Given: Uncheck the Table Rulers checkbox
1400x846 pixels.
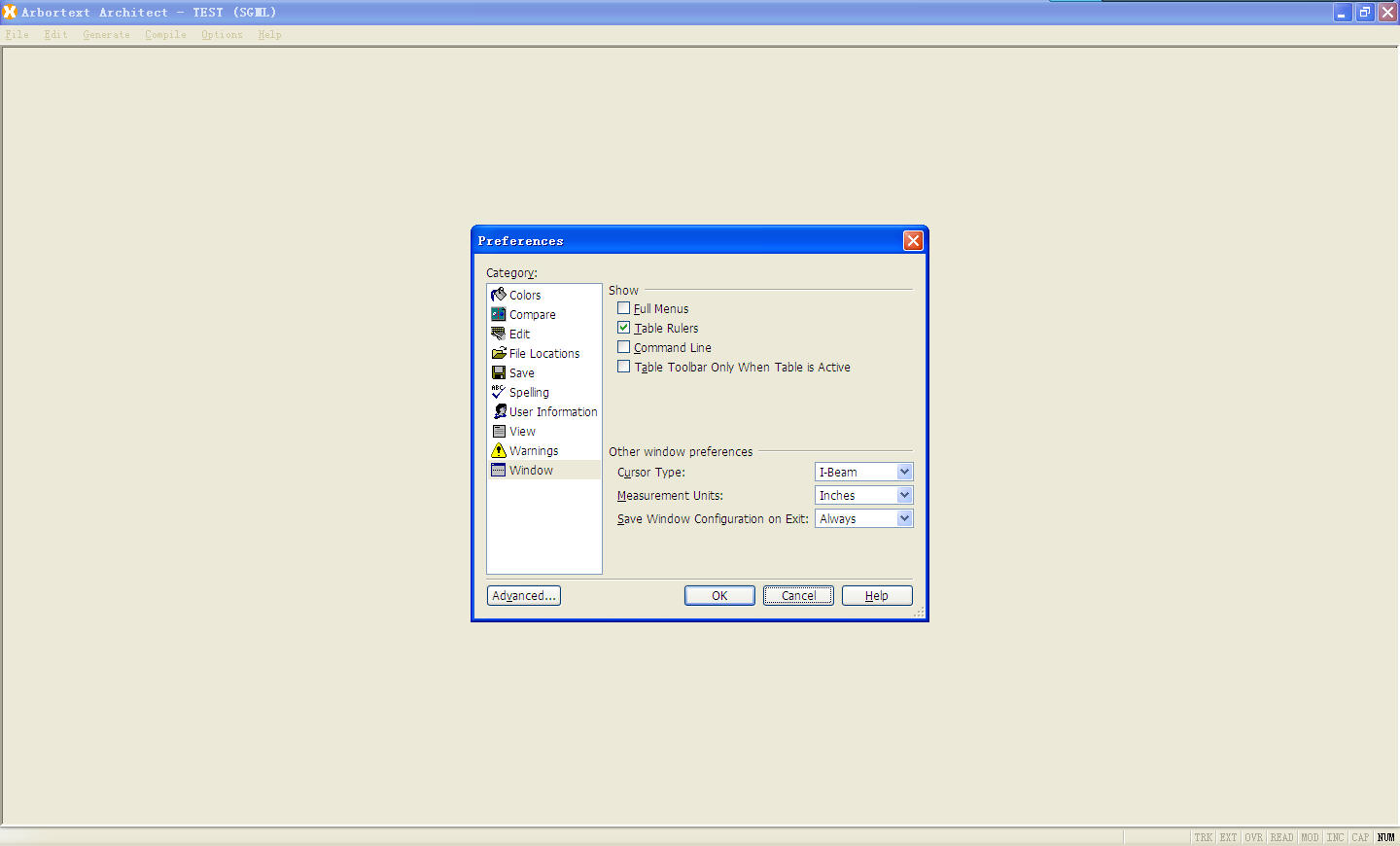Looking at the screenshot, I should [623, 328].
